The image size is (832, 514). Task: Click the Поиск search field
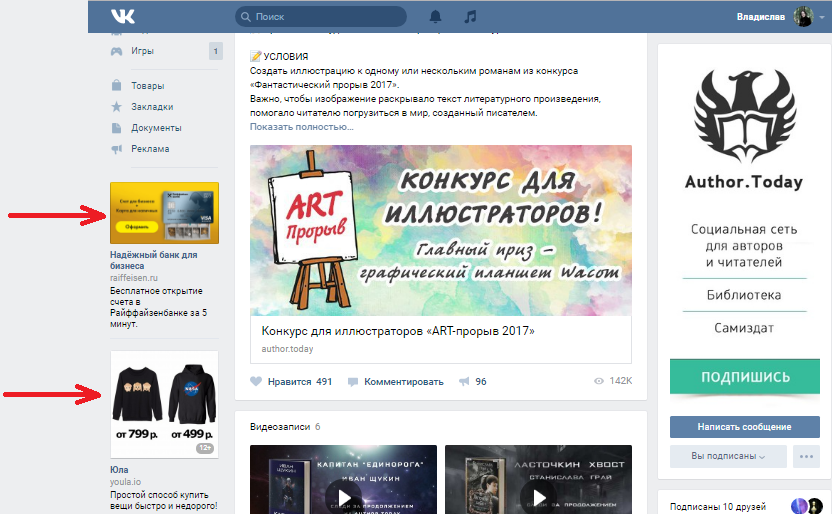click(321, 16)
